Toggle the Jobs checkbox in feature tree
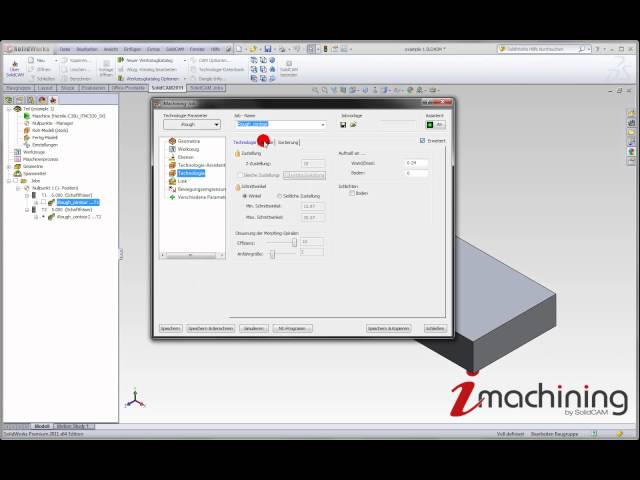This screenshot has width=640, height=480. [16, 180]
